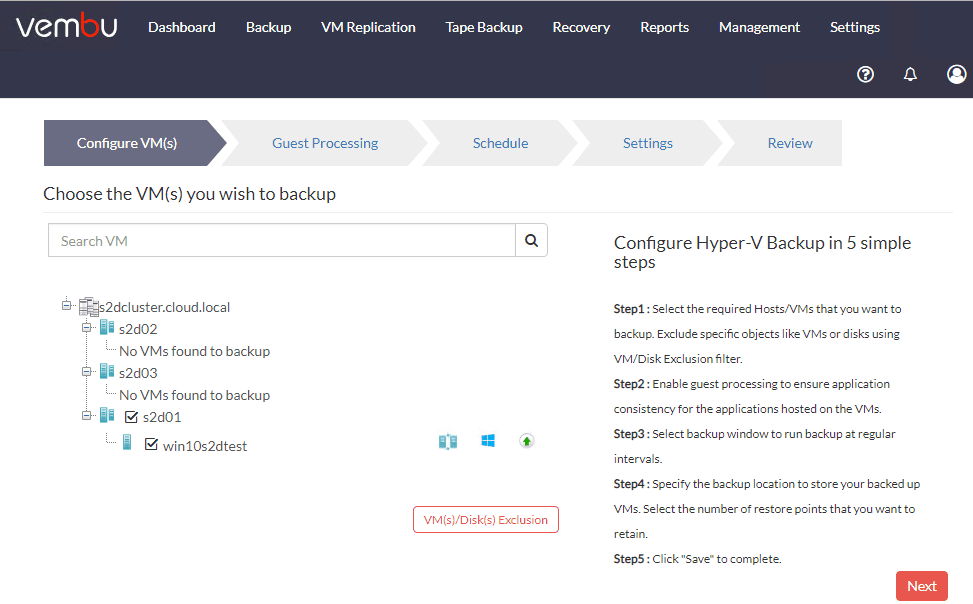Collapse the s2d02 host node
The image size is (973, 604).
click(88, 327)
